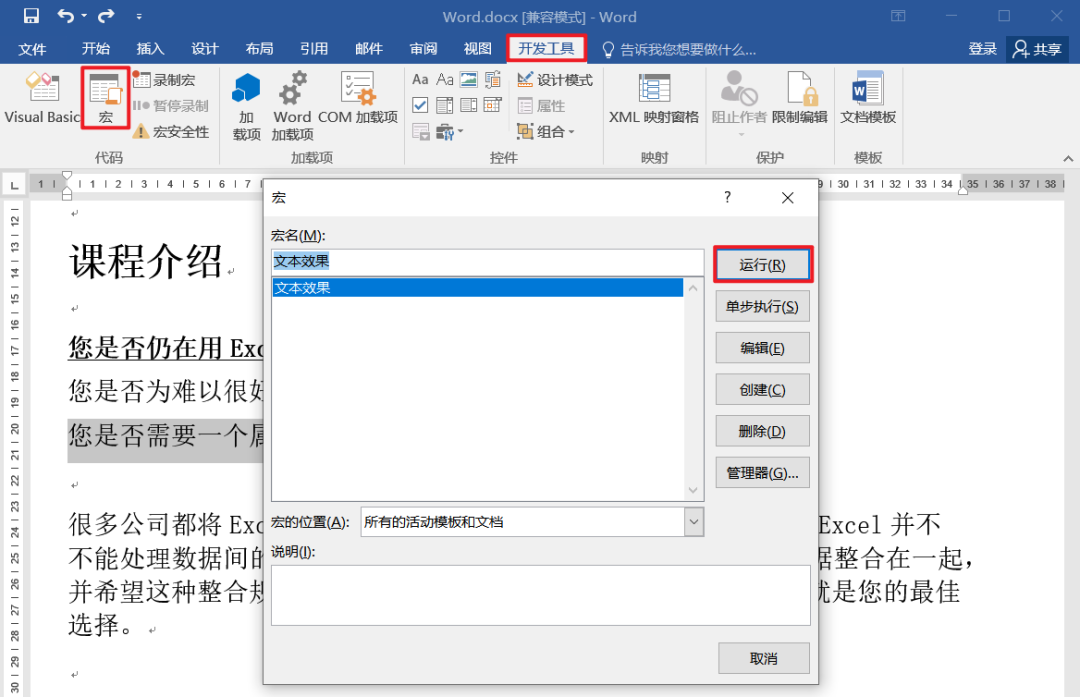Click 单步执行(S) button
This screenshot has height=697, width=1080.
tap(762, 306)
